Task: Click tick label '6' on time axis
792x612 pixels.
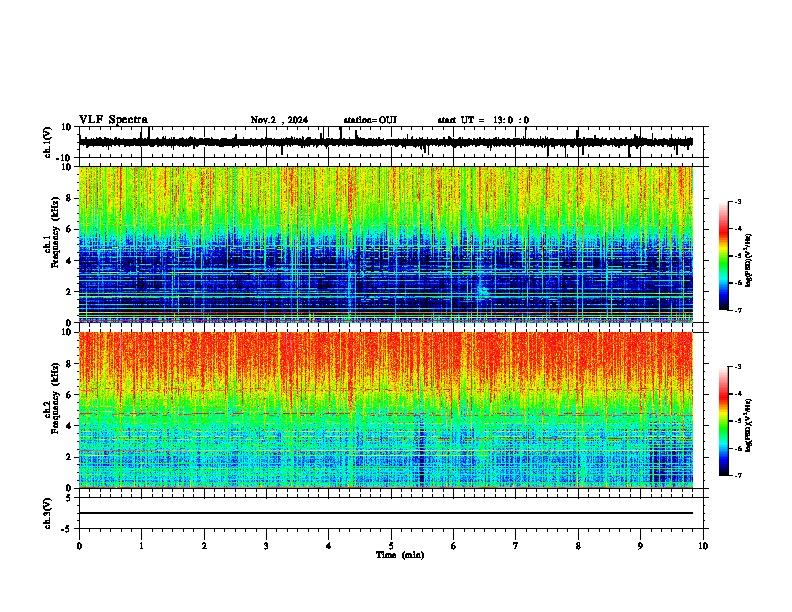Action: pos(453,546)
